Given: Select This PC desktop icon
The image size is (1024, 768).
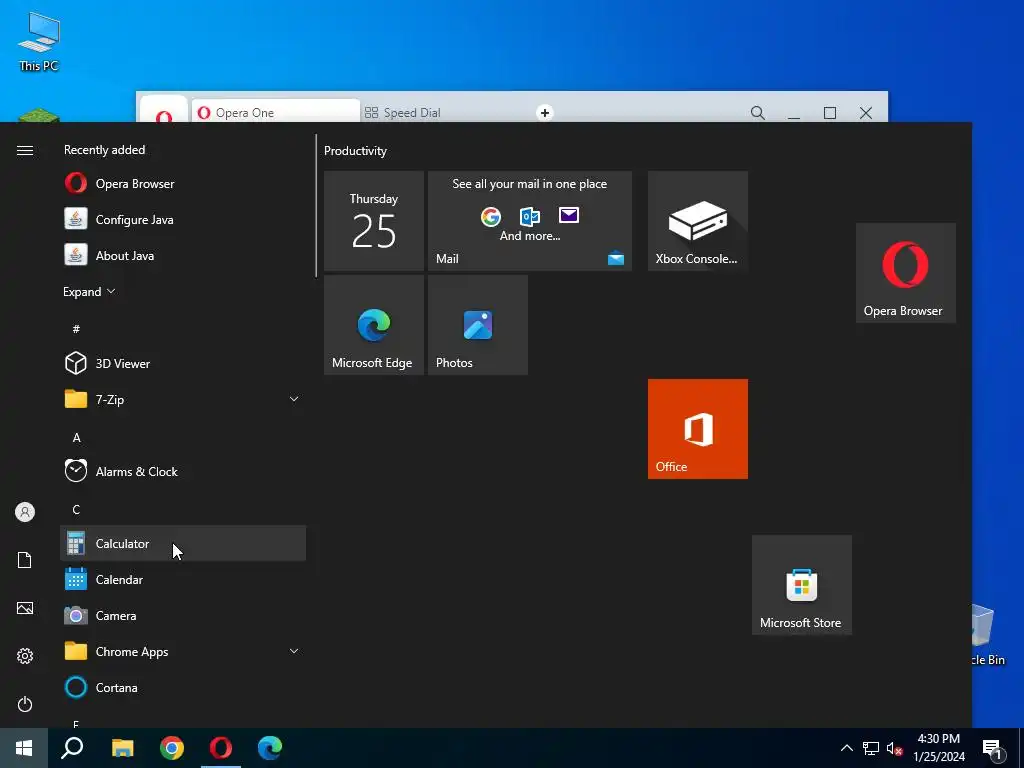Looking at the screenshot, I should [39, 42].
